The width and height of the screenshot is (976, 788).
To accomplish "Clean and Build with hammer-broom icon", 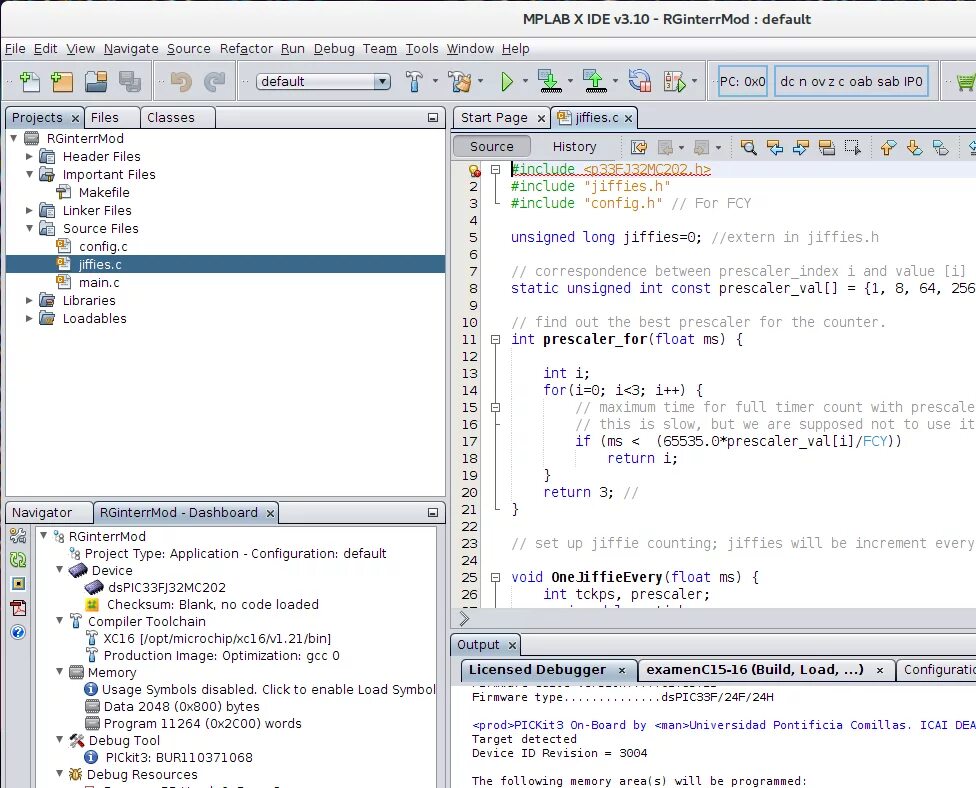I will click(460, 81).
